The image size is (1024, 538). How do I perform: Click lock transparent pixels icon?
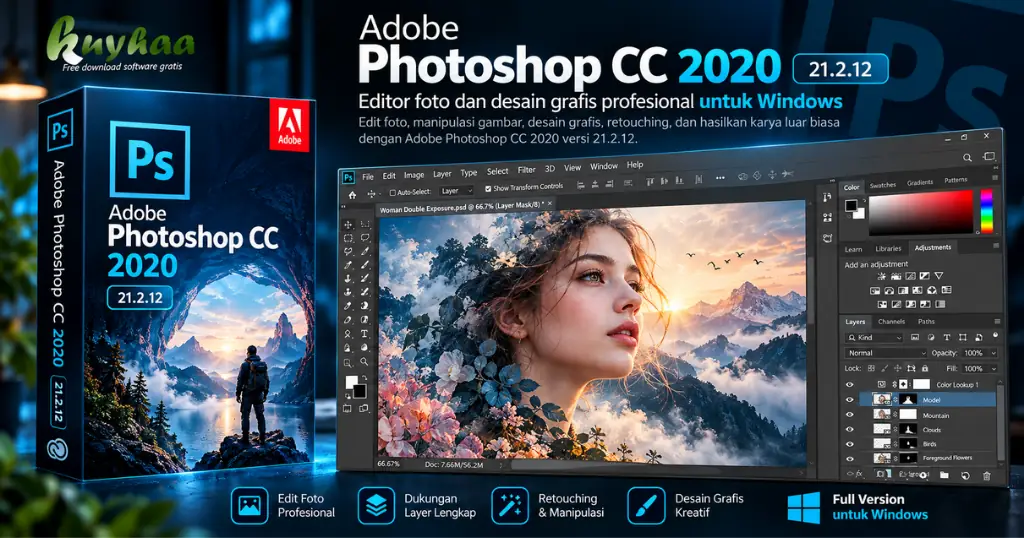[x=871, y=368]
